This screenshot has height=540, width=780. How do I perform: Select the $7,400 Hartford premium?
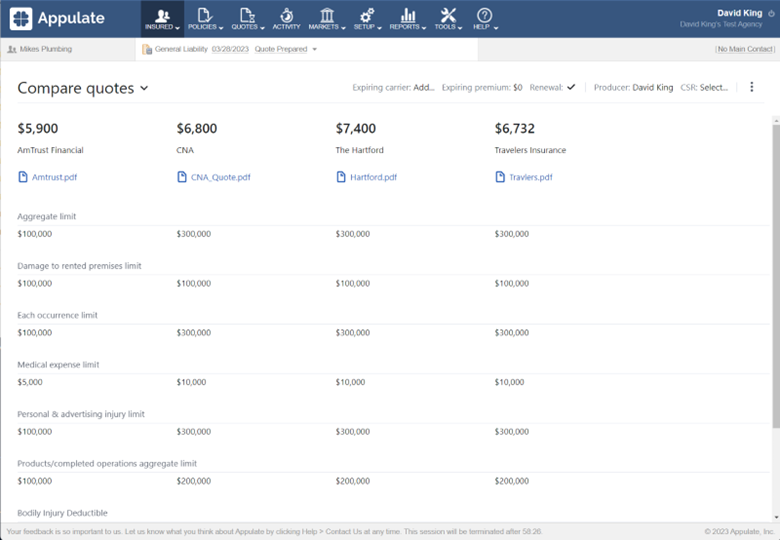356,129
